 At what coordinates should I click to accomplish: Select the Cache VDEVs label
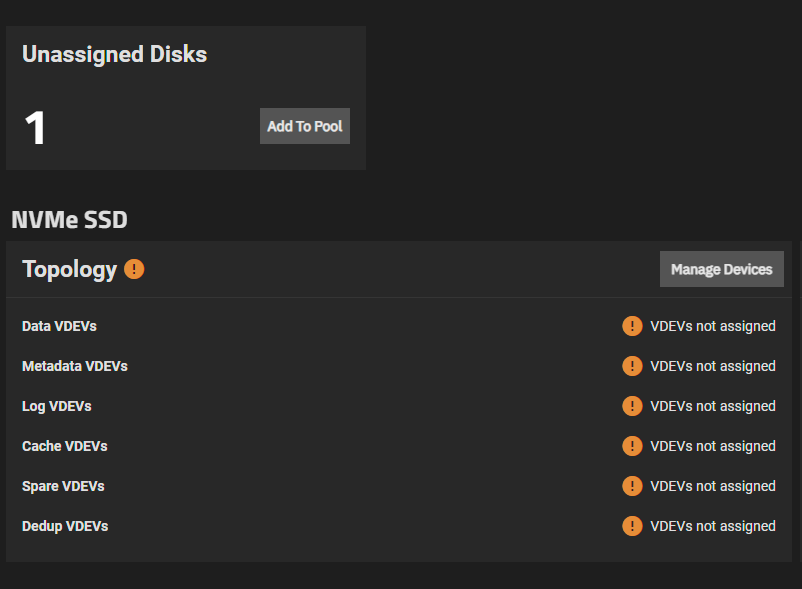click(64, 446)
